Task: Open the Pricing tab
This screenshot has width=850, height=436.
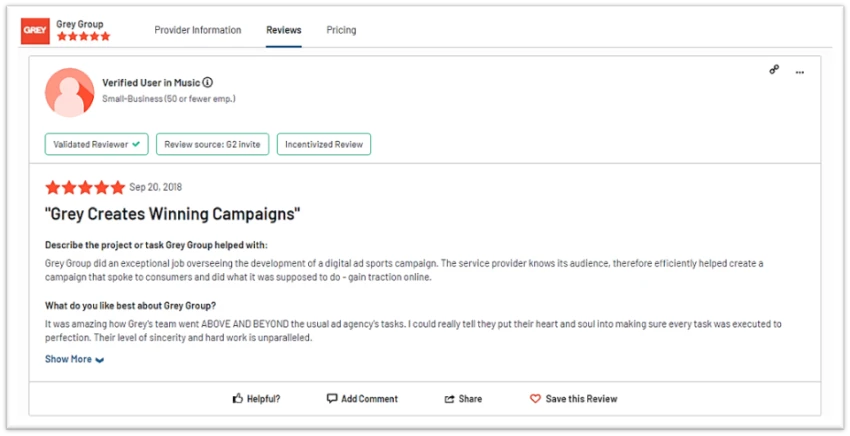Action: [x=342, y=30]
